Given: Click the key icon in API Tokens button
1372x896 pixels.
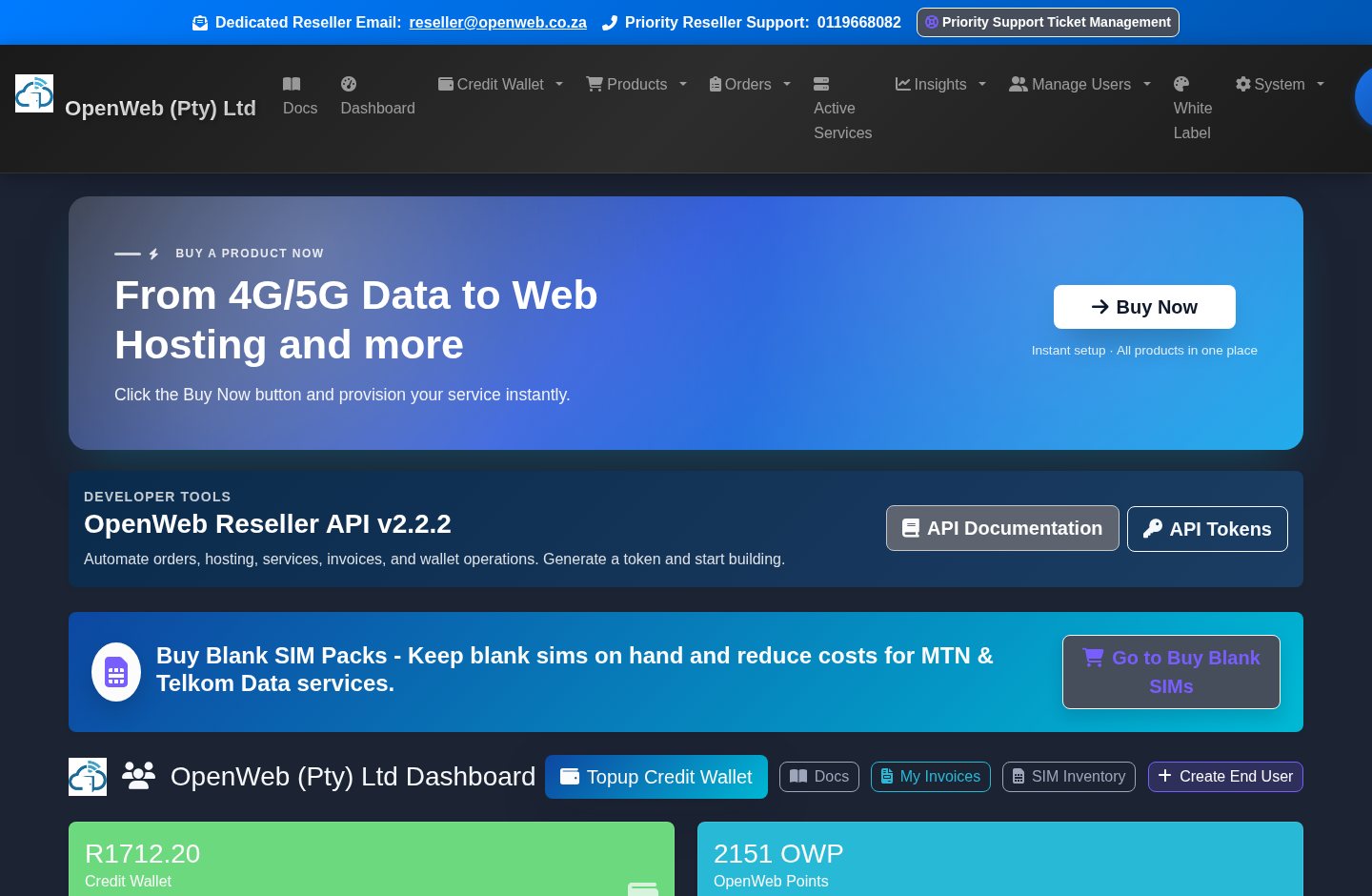Looking at the screenshot, I should [x=1153, y=529].
